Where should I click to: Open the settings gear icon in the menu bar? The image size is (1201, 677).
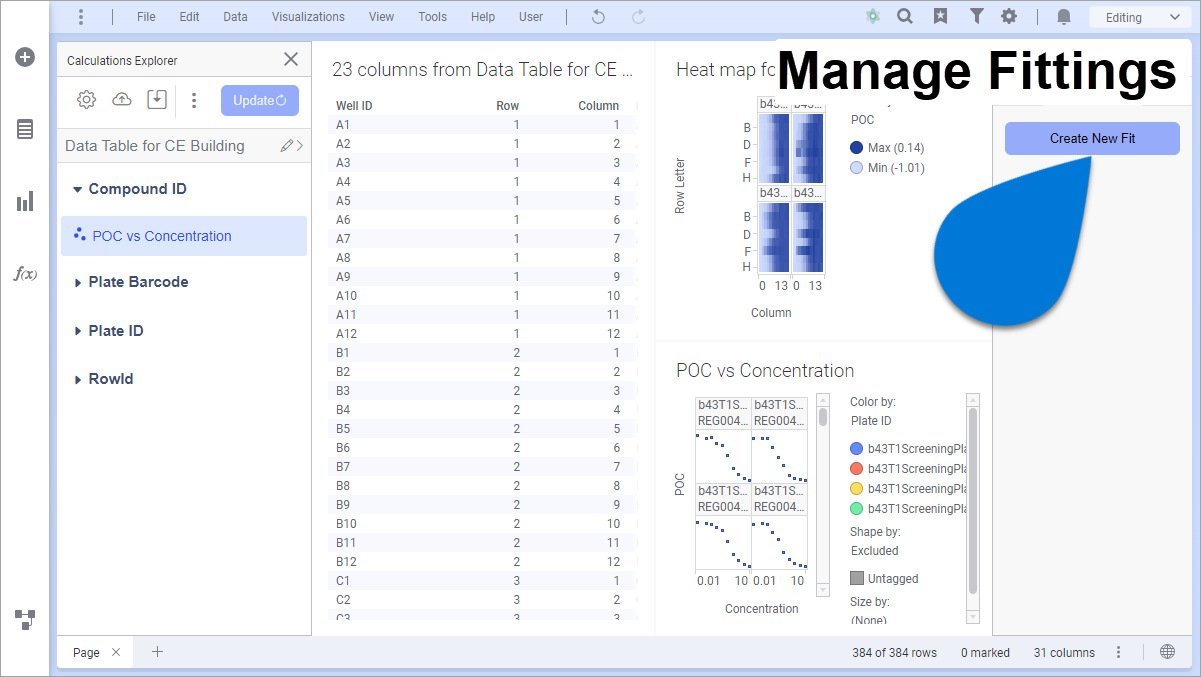click(x=1009, y=17)
